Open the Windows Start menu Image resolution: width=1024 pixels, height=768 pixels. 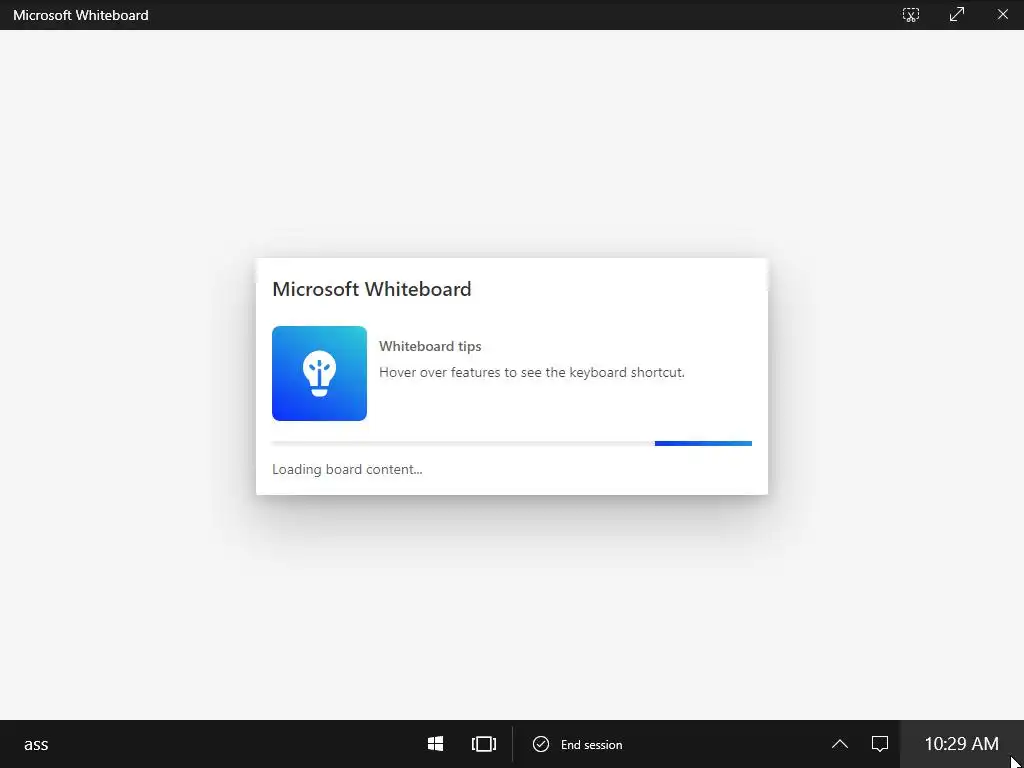point(436,744)
